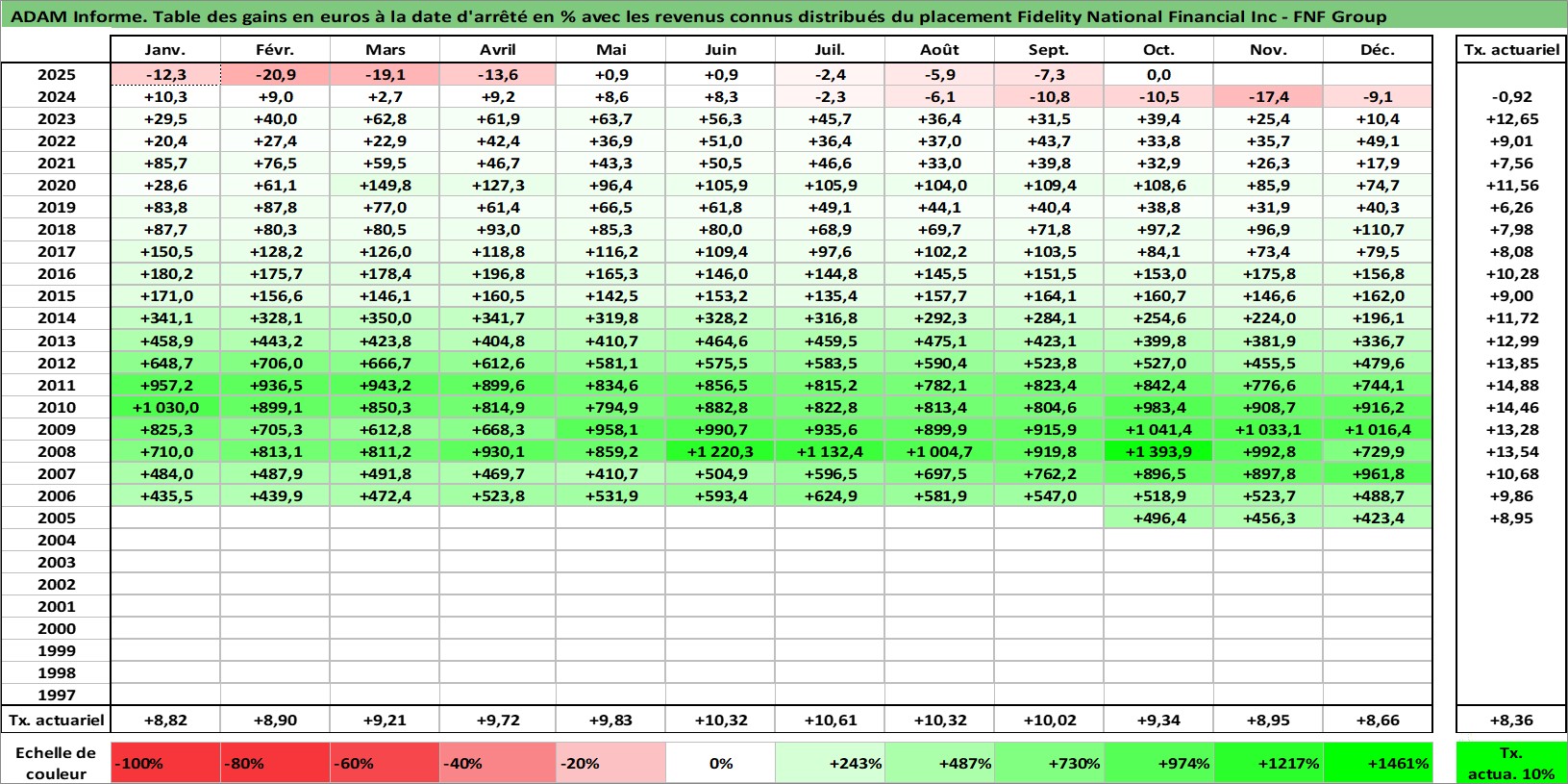Screen dimensions: 1568x784
Task: Click the +12,65 actuarial rate for 2023
Action: (1511, 118)
